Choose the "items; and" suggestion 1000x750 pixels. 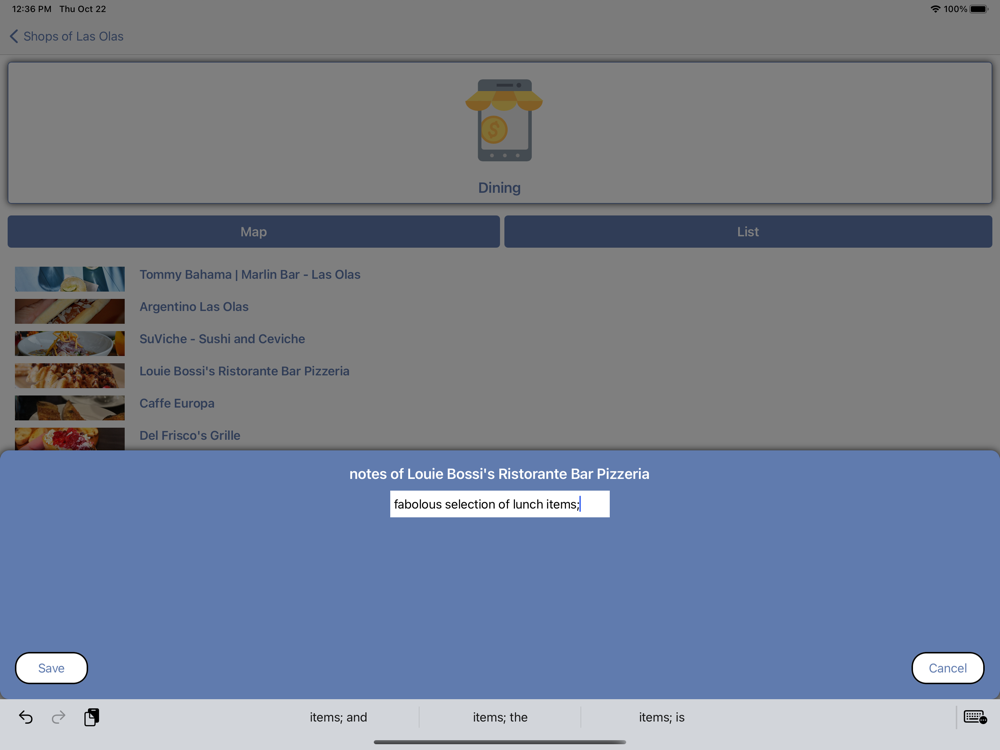(x=338, y=717)
